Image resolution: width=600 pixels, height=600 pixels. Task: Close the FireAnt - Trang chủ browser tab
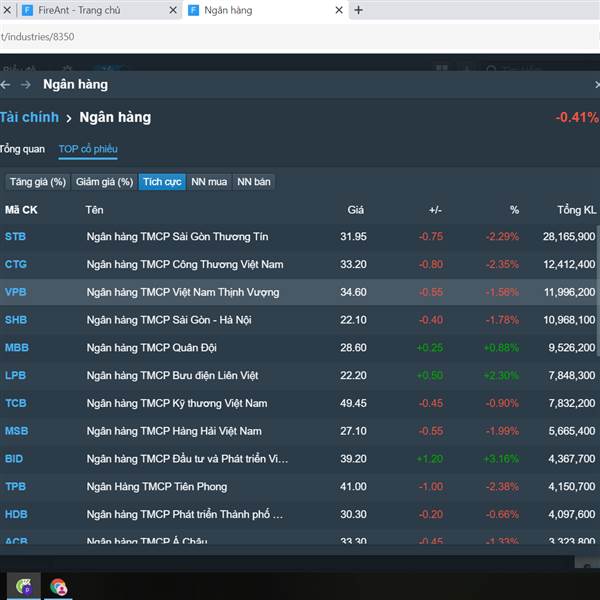173,10
